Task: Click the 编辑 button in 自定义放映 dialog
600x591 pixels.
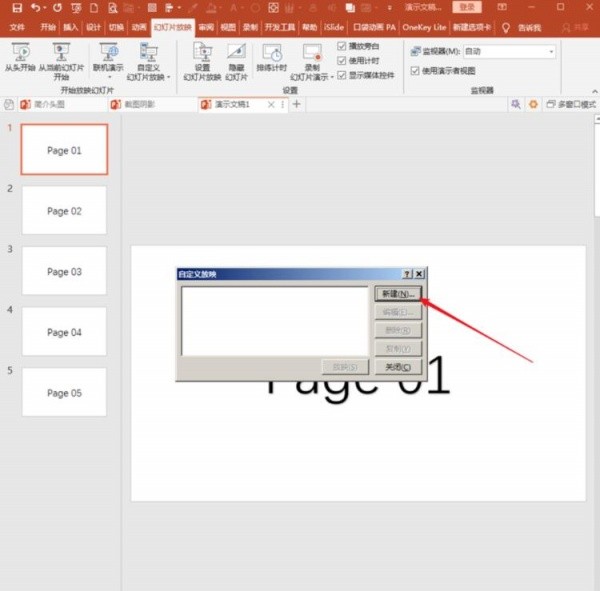Action: [398, 312]
